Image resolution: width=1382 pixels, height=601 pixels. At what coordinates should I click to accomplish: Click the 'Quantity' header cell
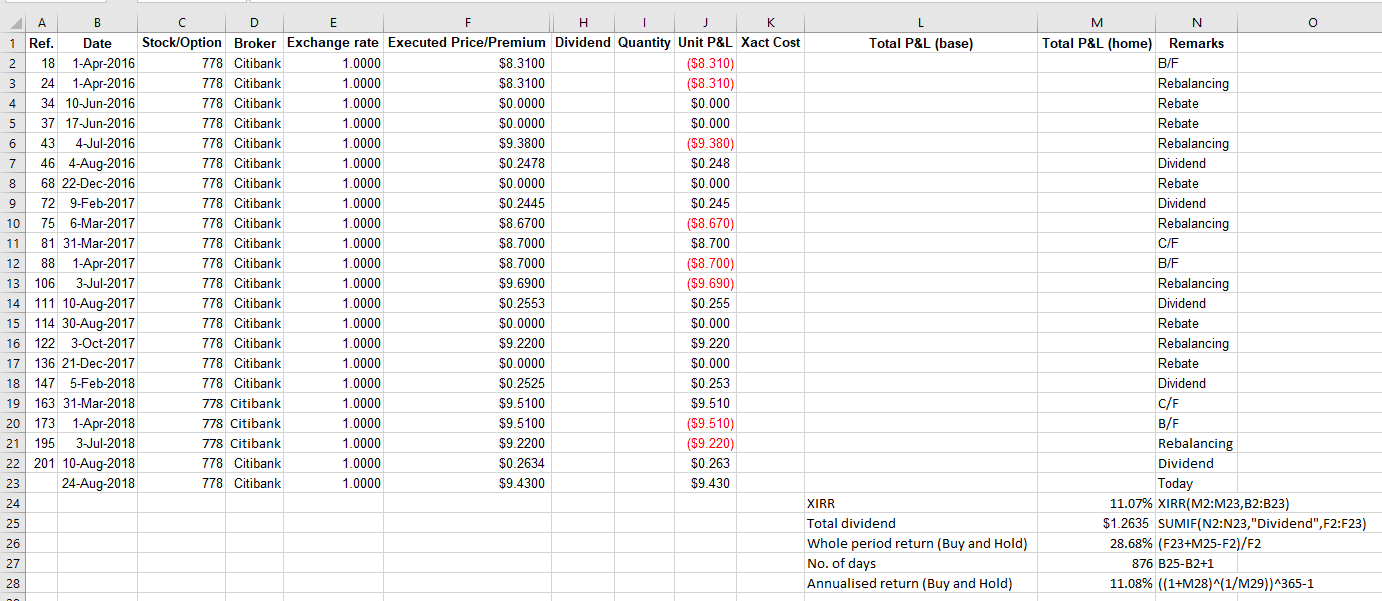coord(644,43)
